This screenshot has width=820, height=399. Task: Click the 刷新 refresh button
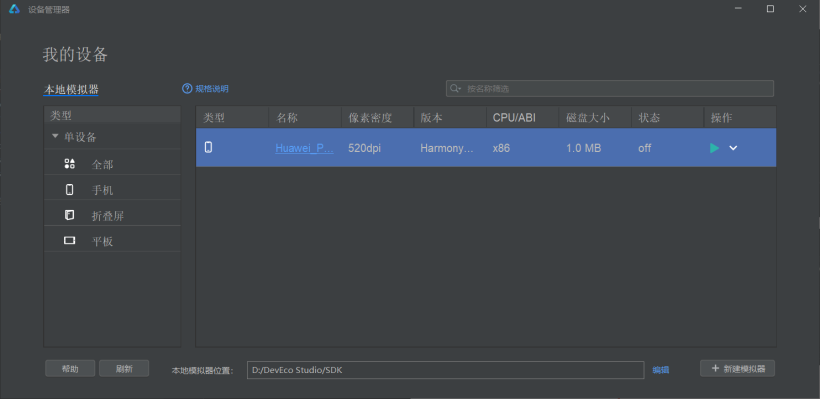(x=124, y=368)
